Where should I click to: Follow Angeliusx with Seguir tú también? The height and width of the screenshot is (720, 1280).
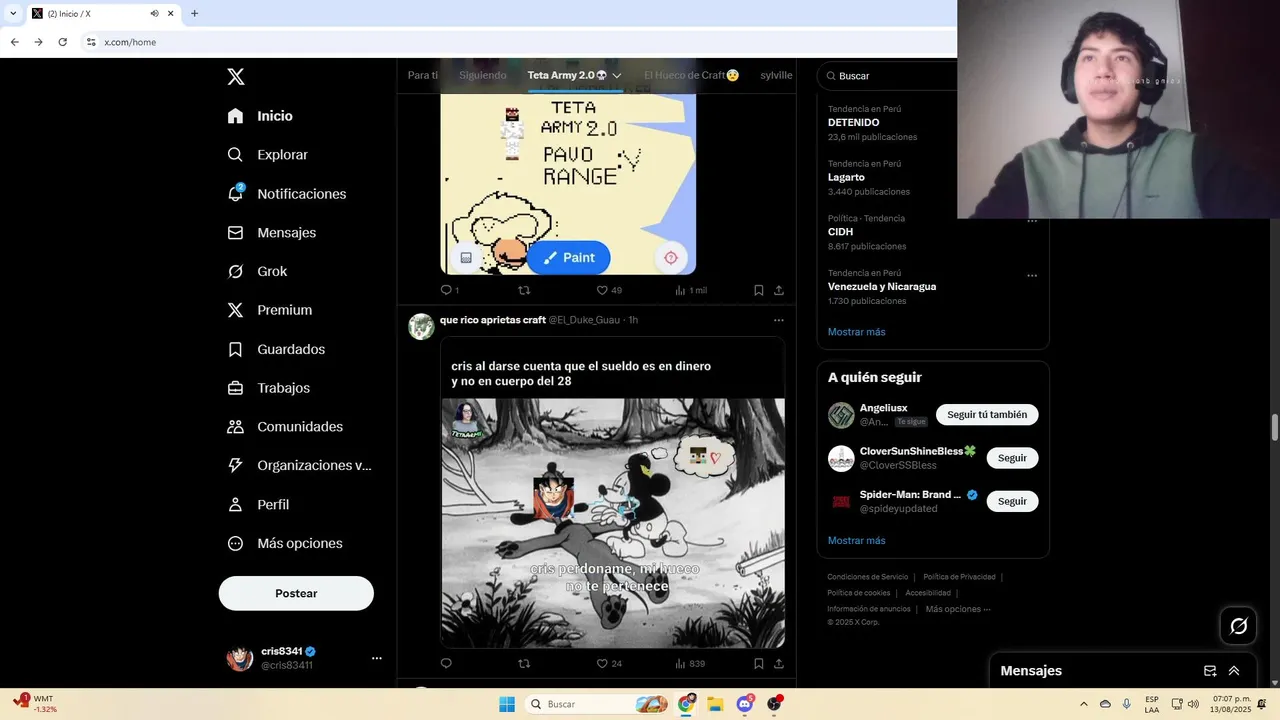tap(987, 415)
